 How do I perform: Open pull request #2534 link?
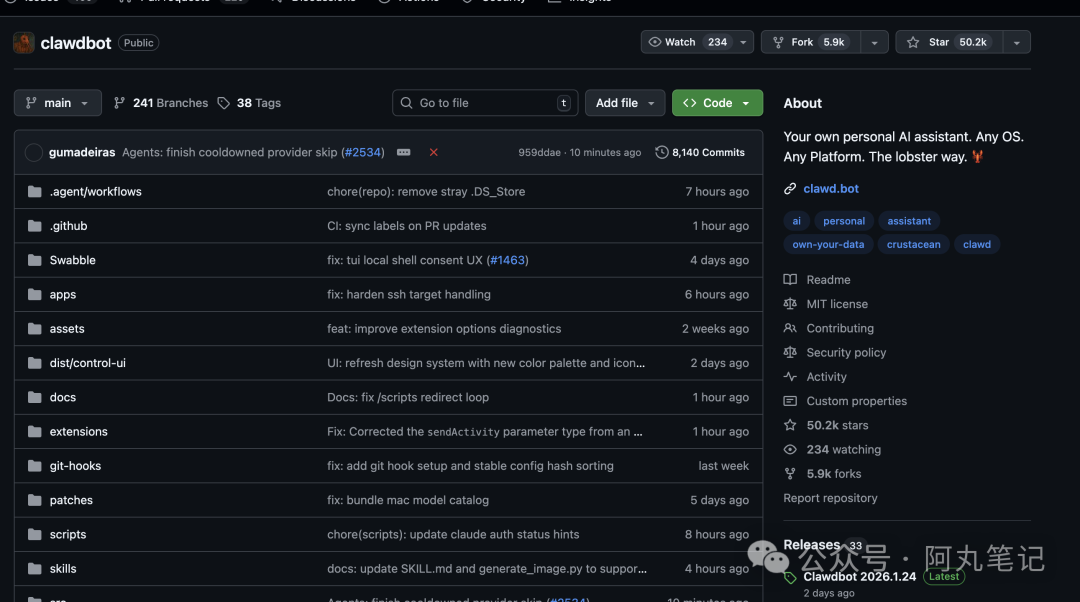tap(362, 152)
